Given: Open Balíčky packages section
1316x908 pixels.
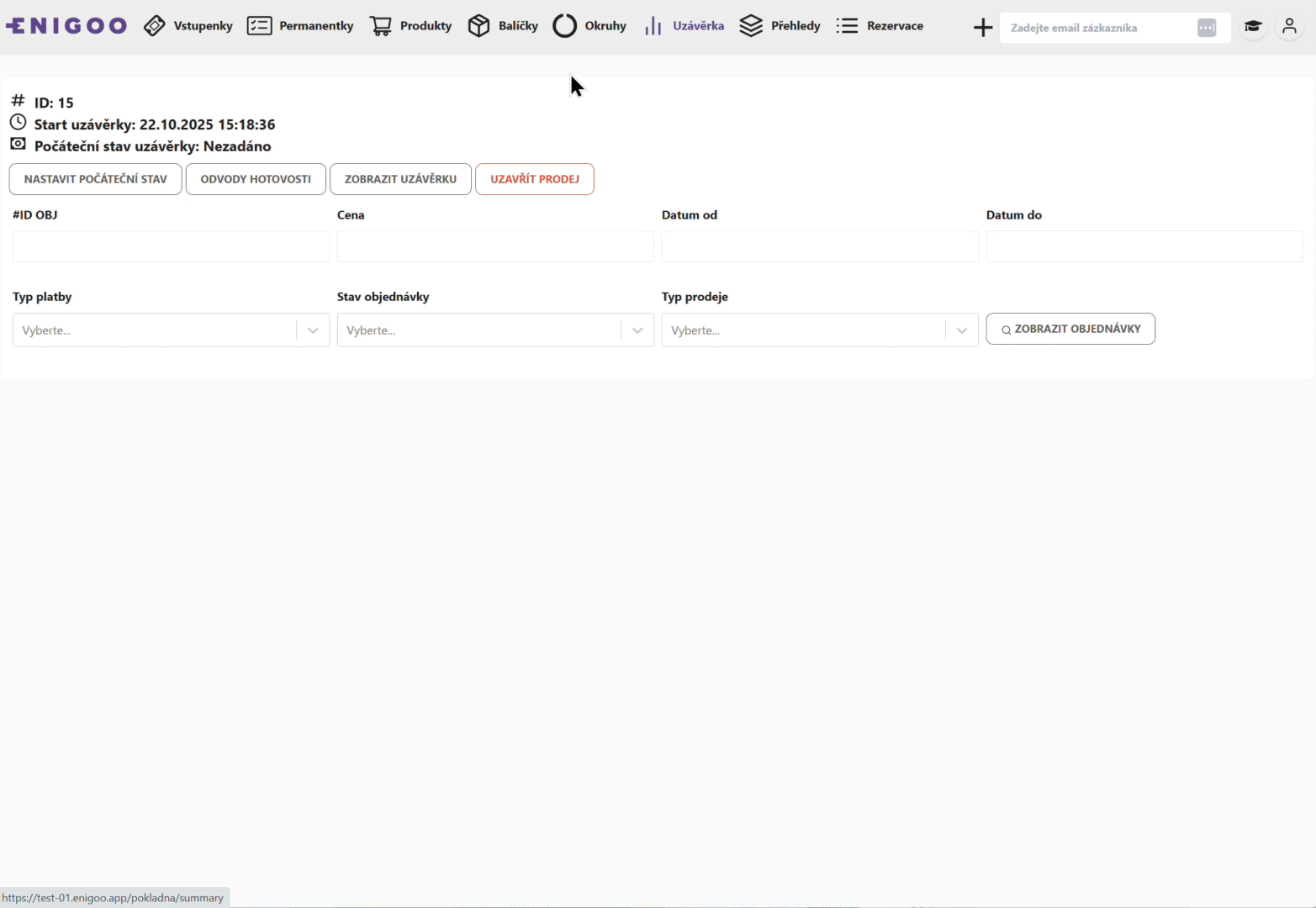Looking at the screenshot, I should (503, 26).
